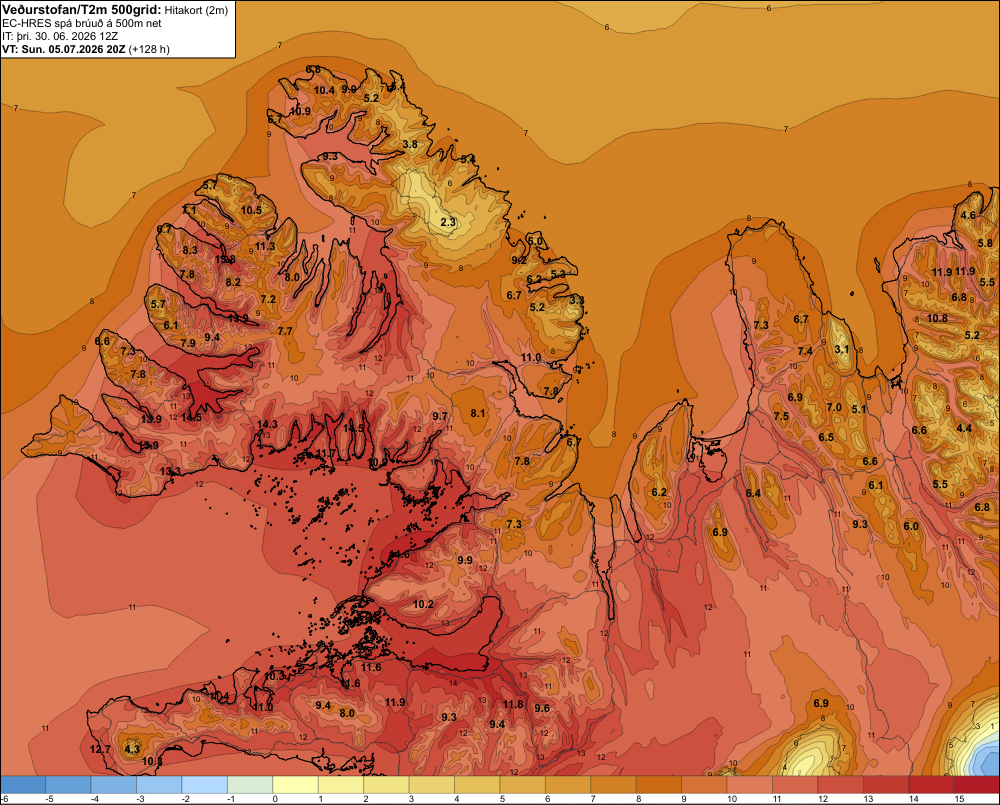
Task: Pick the legend swatch between 8 and 9
Action: pyautogui.click(x=659, y=785)
